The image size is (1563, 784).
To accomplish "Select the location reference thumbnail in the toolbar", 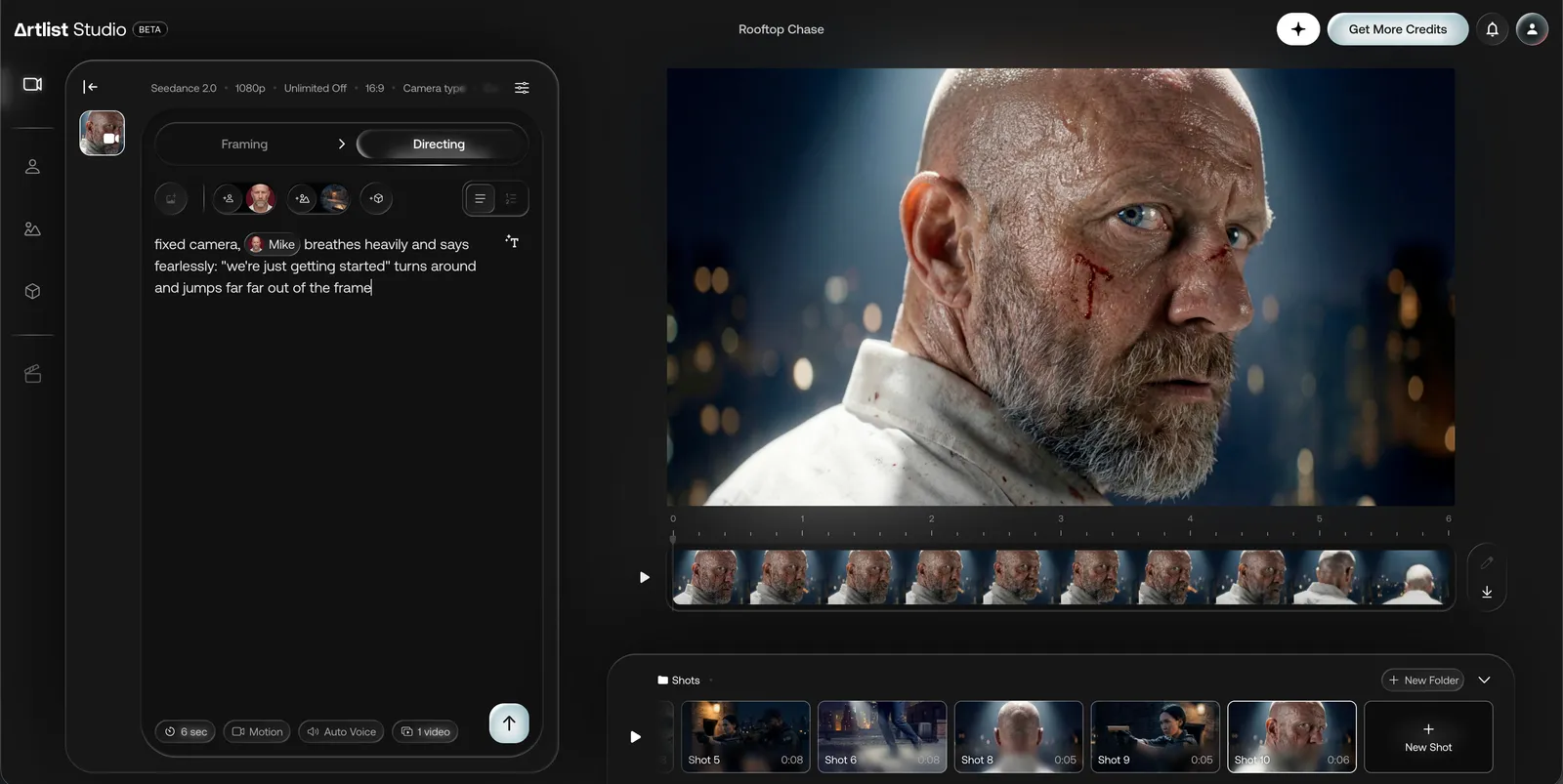I will (x=335, y=199).
